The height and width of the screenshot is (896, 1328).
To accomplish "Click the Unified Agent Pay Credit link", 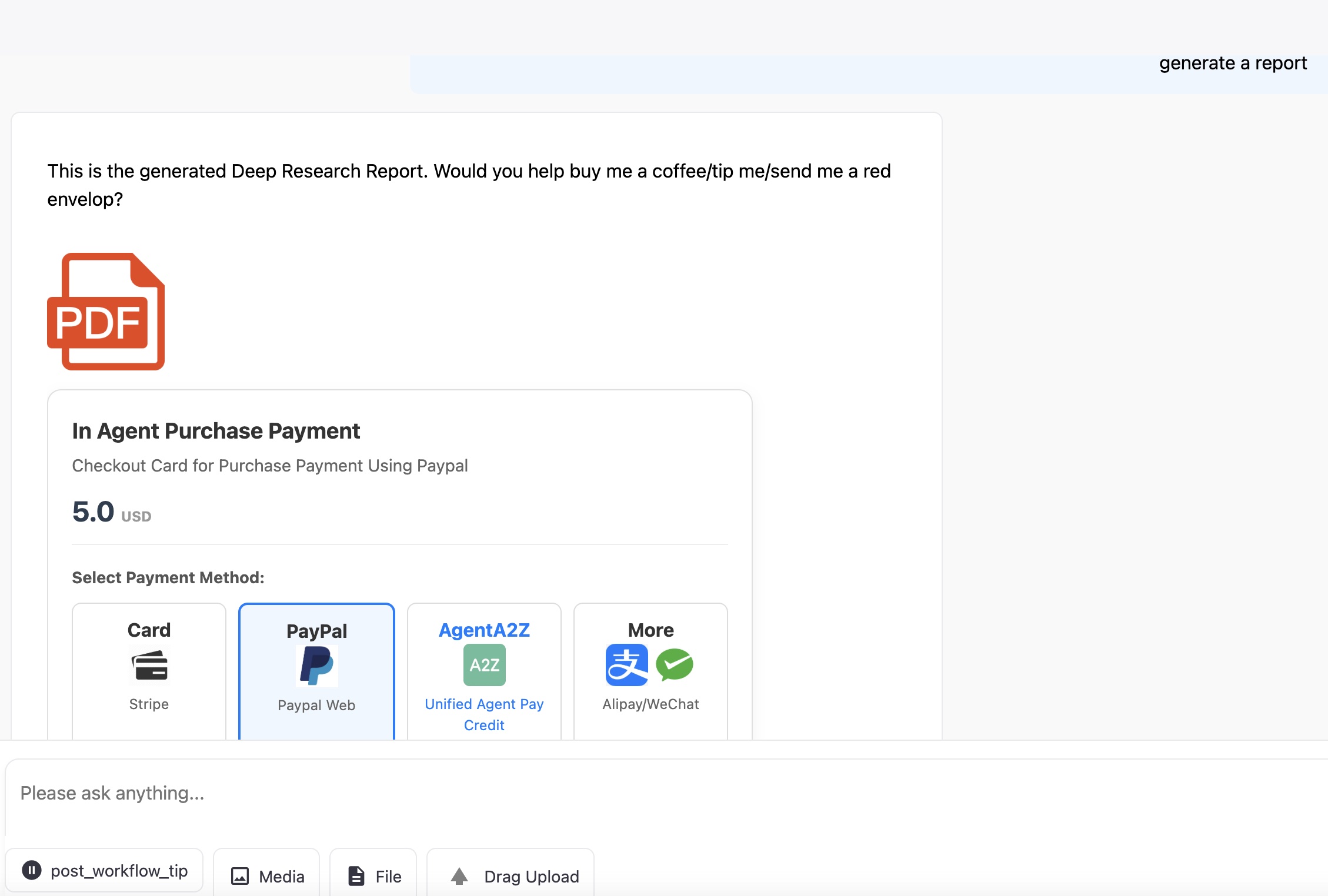I will coord(483,714).
